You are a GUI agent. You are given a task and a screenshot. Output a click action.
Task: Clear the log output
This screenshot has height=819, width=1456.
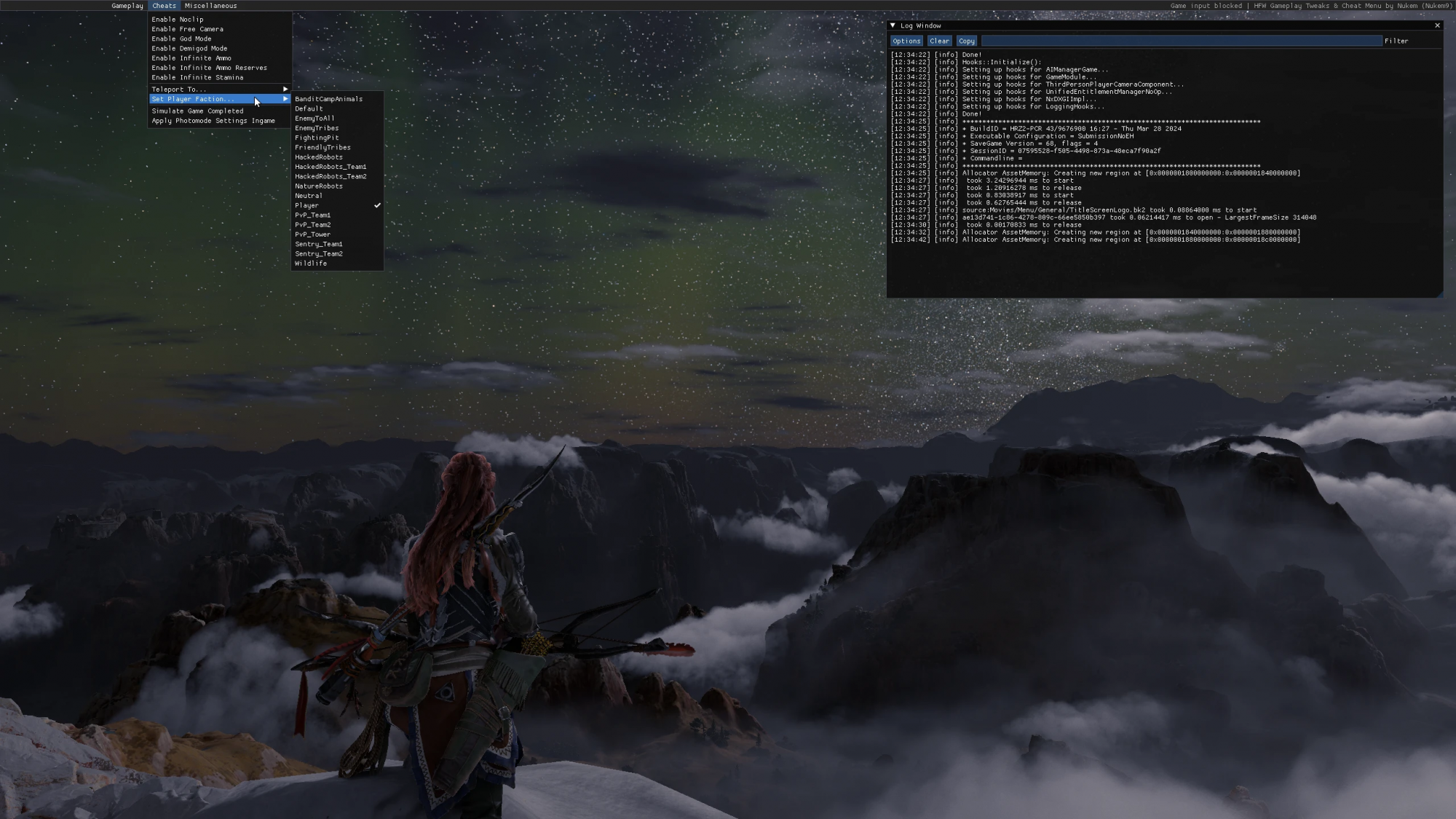pyautogui.click(x=939, y=41)
